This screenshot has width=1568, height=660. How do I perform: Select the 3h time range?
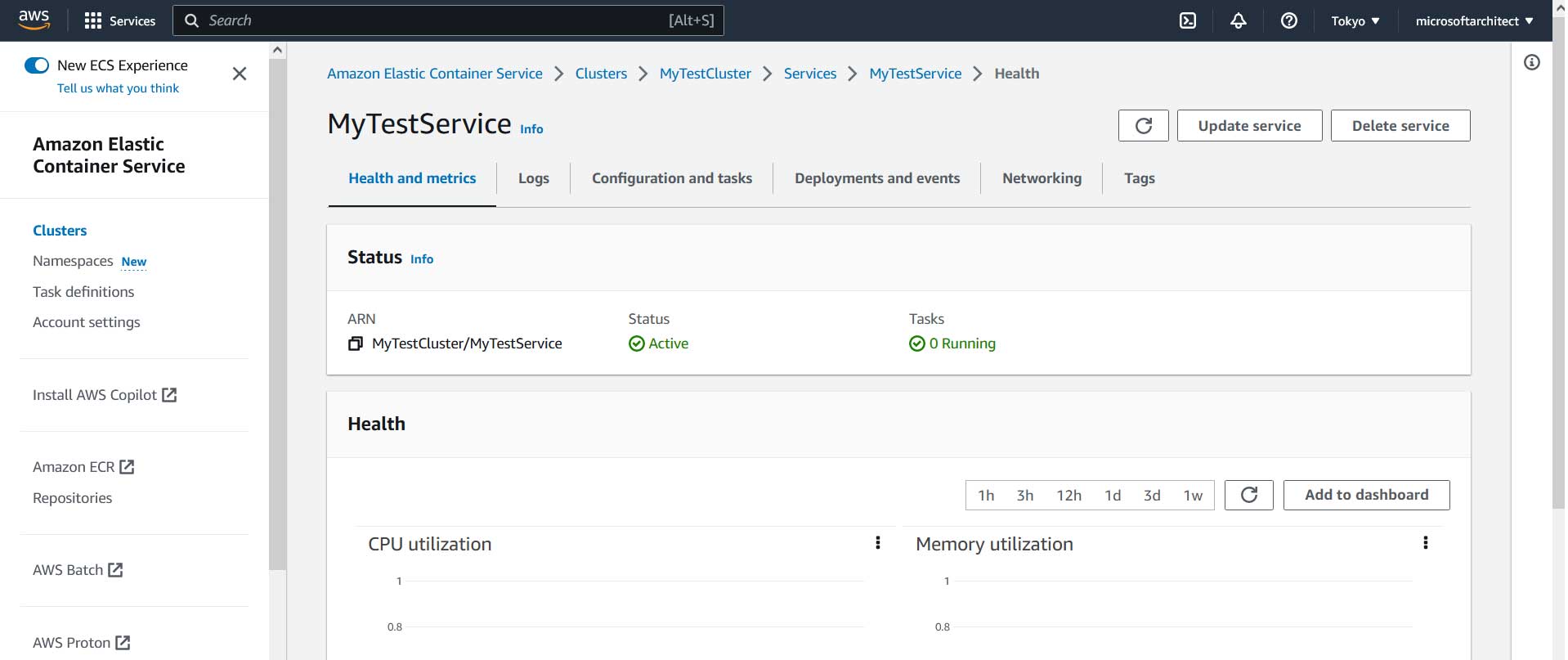tap(1025, 496)
